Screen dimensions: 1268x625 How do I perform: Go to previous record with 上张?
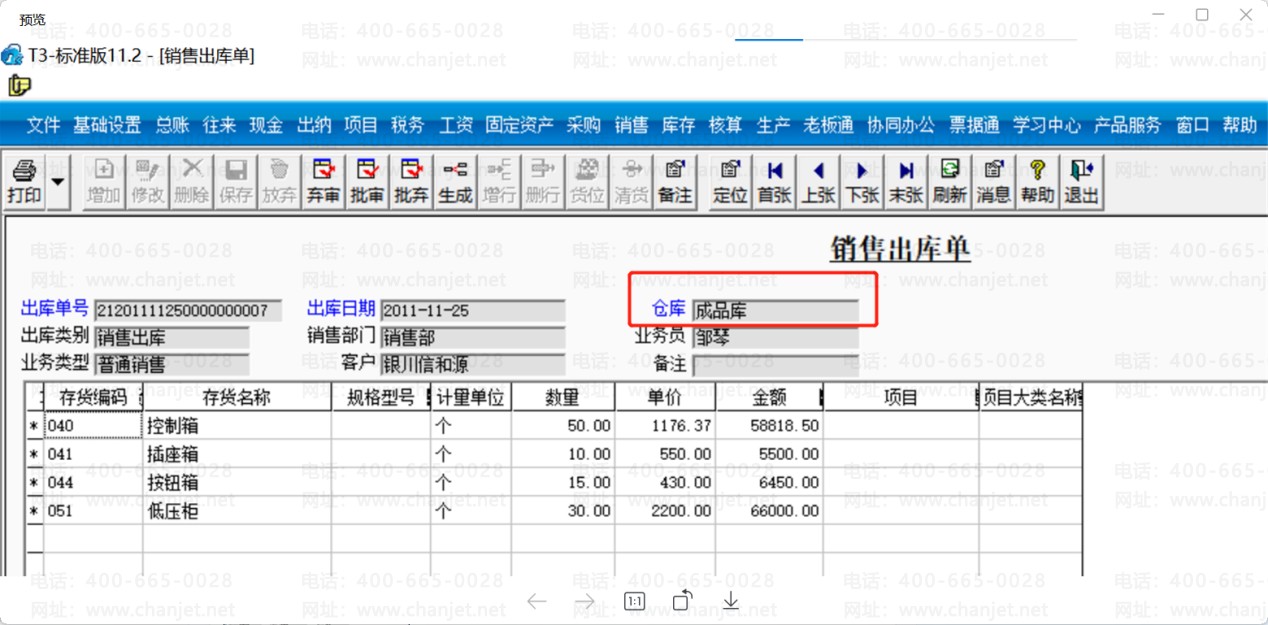point(818,182)
